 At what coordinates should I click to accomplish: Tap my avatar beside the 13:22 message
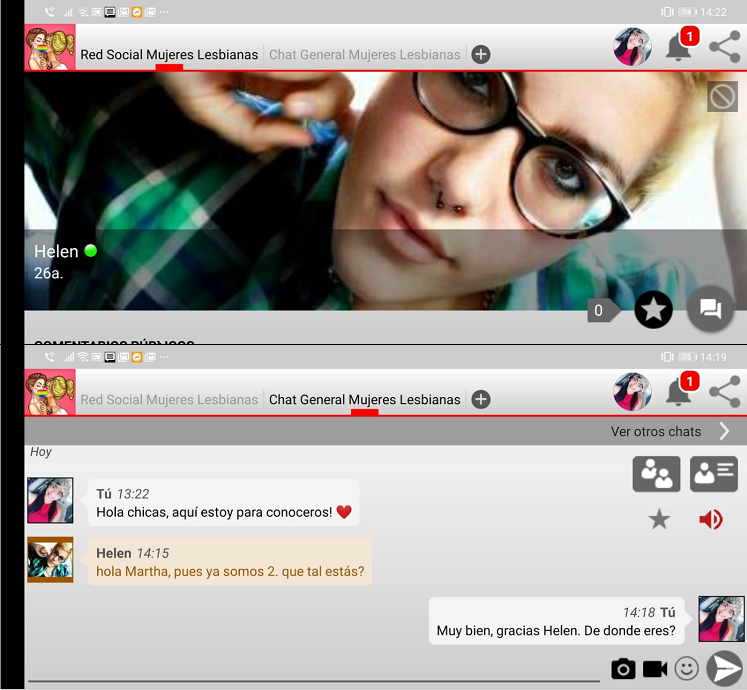[50, 500]
